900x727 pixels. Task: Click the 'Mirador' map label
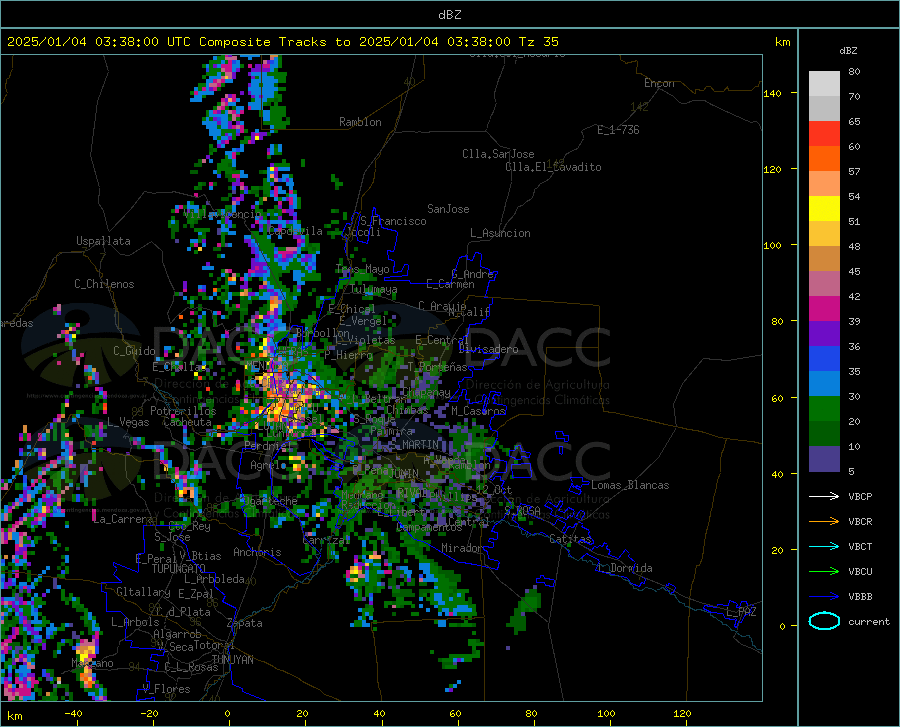tap(462, 548)
